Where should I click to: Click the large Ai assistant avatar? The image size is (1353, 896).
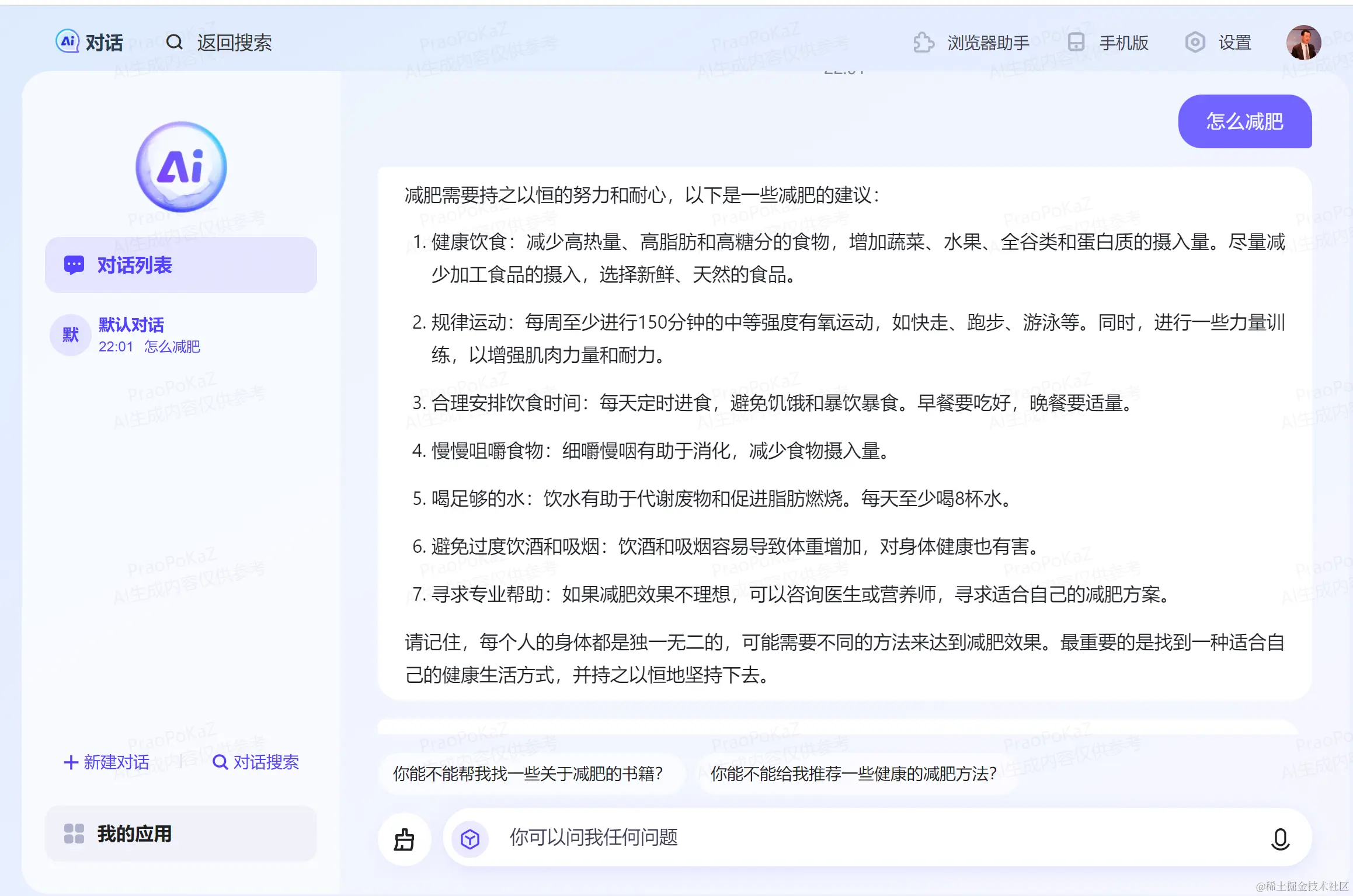(x=181, y=168)
